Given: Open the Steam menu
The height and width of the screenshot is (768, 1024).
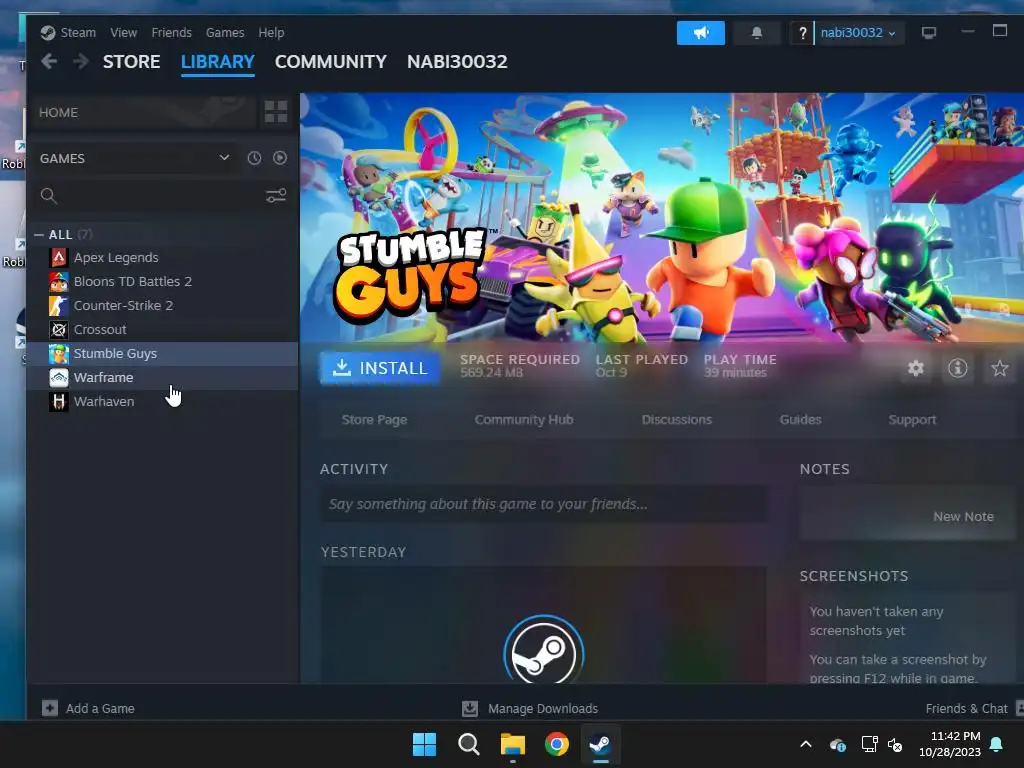Looking at the screenshot, I should 78,33.
